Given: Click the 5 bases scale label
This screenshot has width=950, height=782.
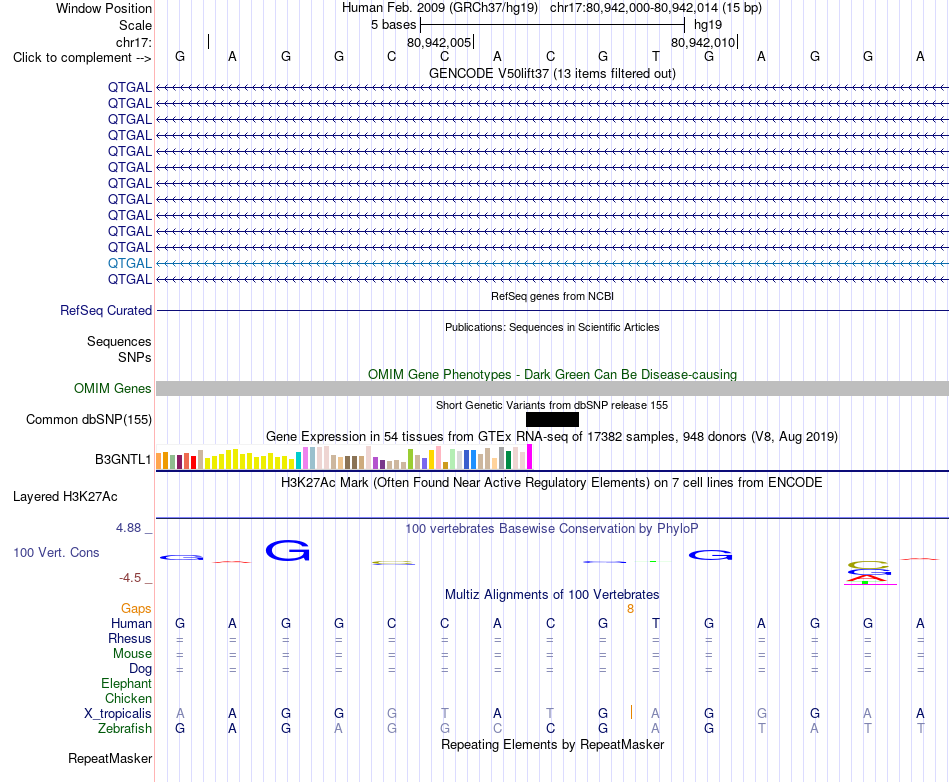Looking at the screenshot, I should click(x=394, y=25).
